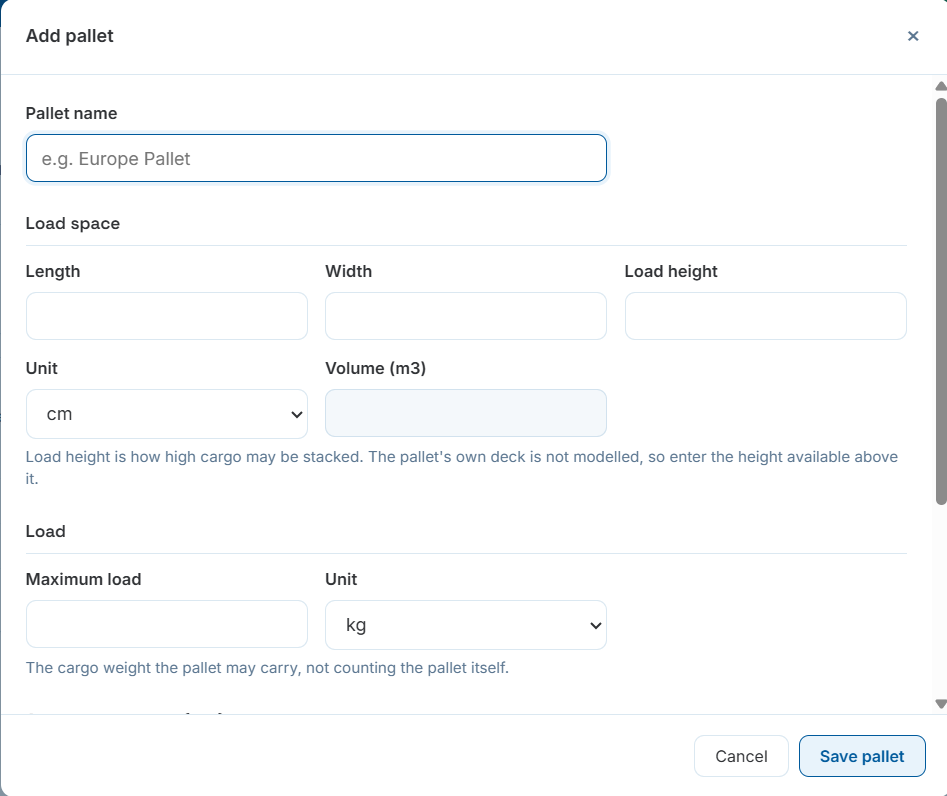Click the Load height label

click(x=671, y=272)
